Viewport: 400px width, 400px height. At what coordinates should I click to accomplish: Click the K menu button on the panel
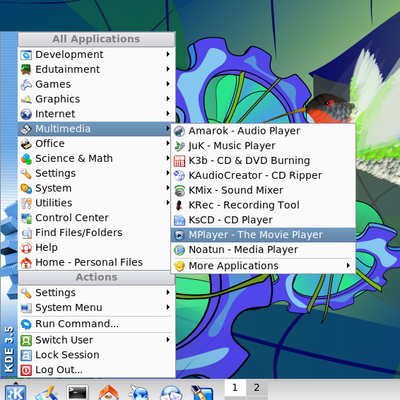15,392
